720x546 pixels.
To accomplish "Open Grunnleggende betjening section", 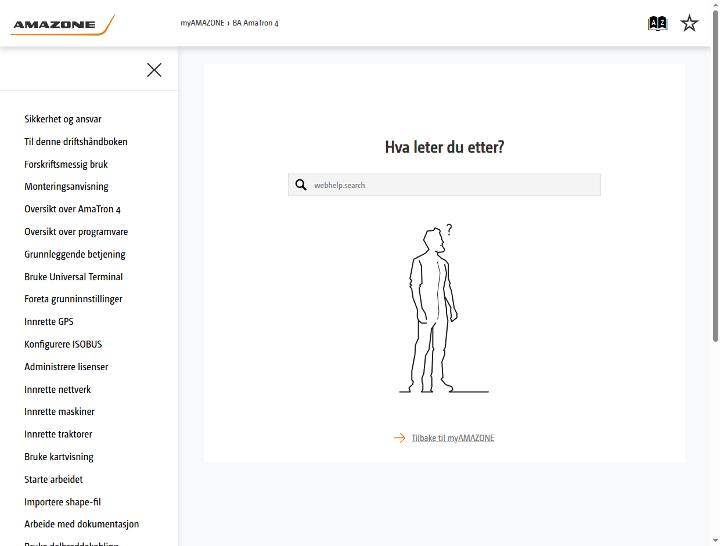I will pyautogui.click(x=75, y=254).
